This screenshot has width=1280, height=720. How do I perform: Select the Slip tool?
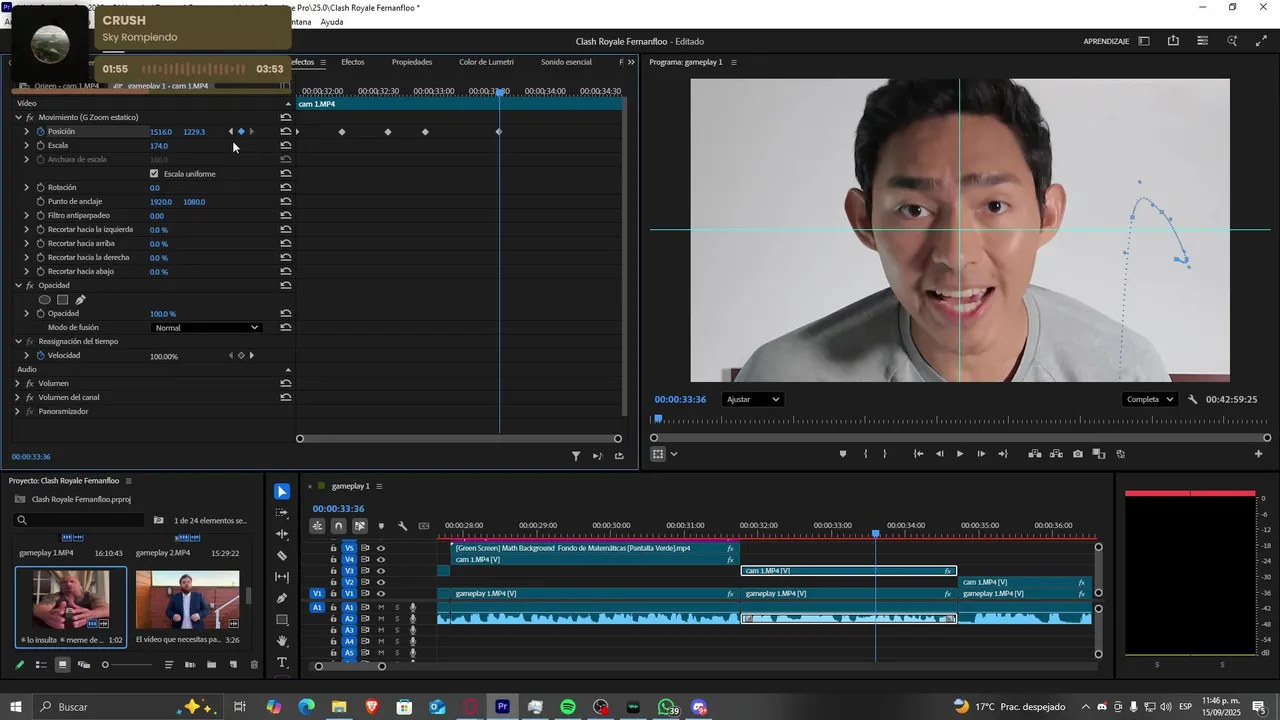(x=282, y=577)
